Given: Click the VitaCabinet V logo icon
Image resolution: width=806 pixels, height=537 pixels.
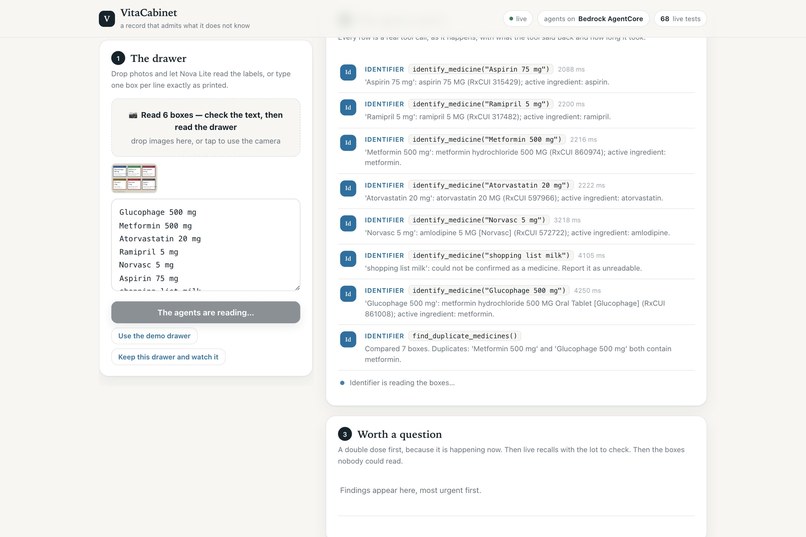Looking at the screenshot, I should point(106,18).
